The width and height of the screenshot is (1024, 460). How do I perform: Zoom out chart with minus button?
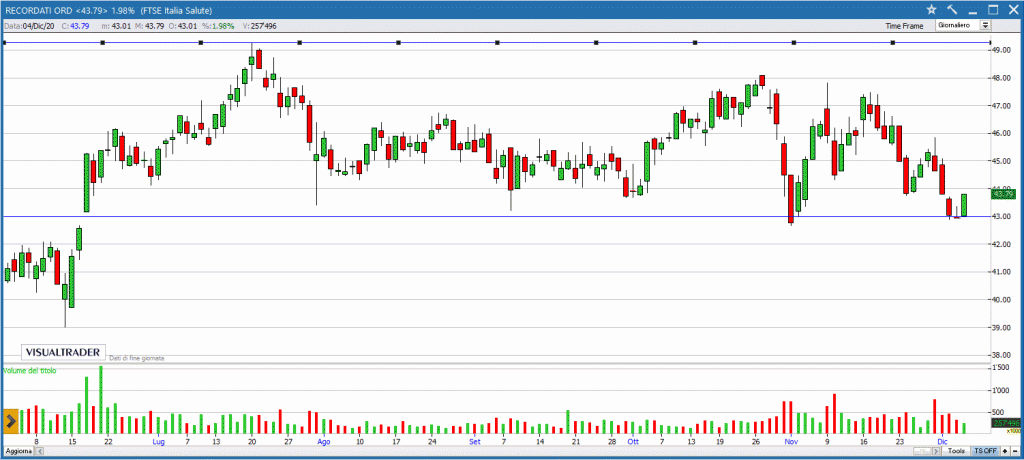coord(1015,451)
